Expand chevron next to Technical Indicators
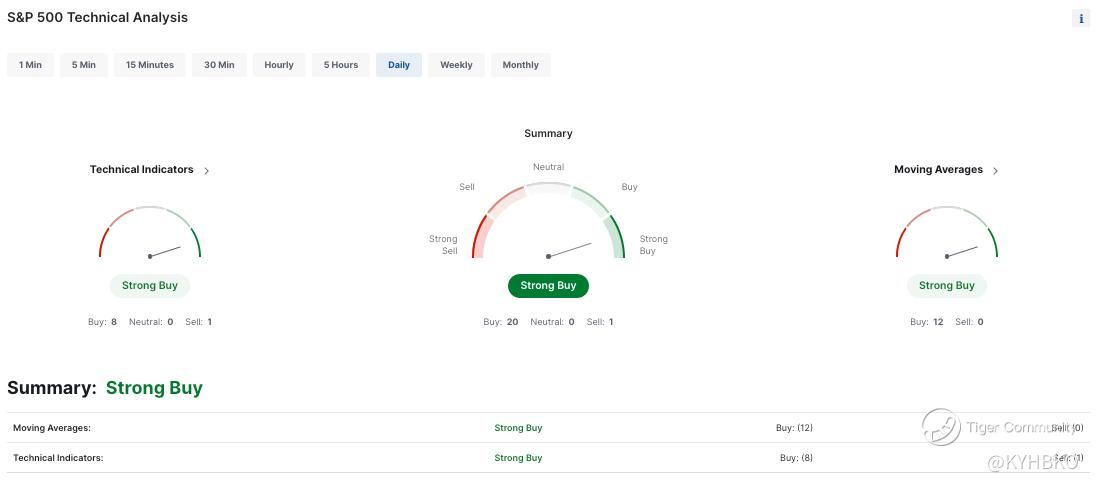Image resolution: width=1099 pixels, height=487 pixels. pyautogui.click(x=206, y=170)
